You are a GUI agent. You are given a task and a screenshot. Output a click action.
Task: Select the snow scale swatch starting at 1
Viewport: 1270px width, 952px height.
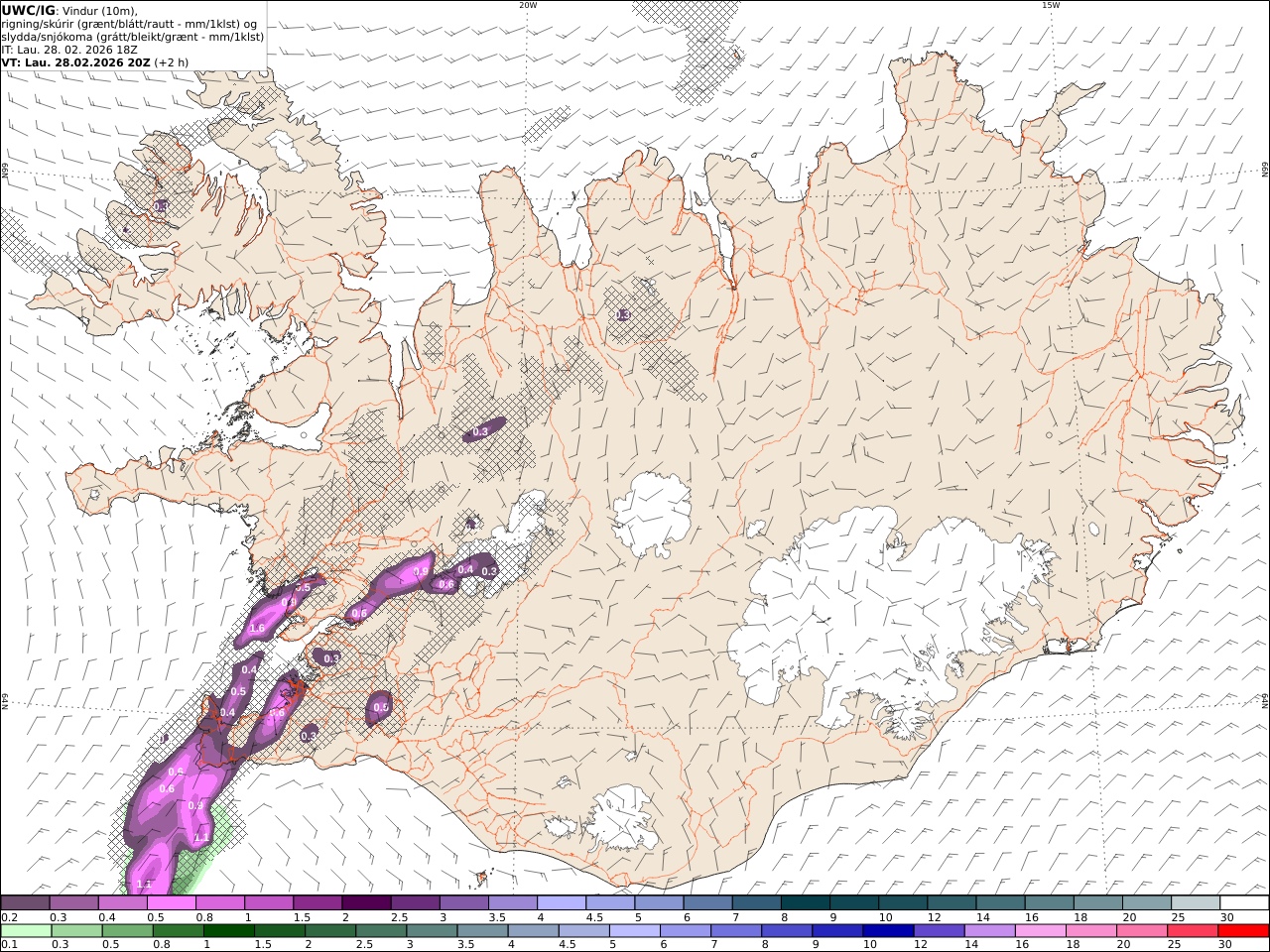[268, 902]
